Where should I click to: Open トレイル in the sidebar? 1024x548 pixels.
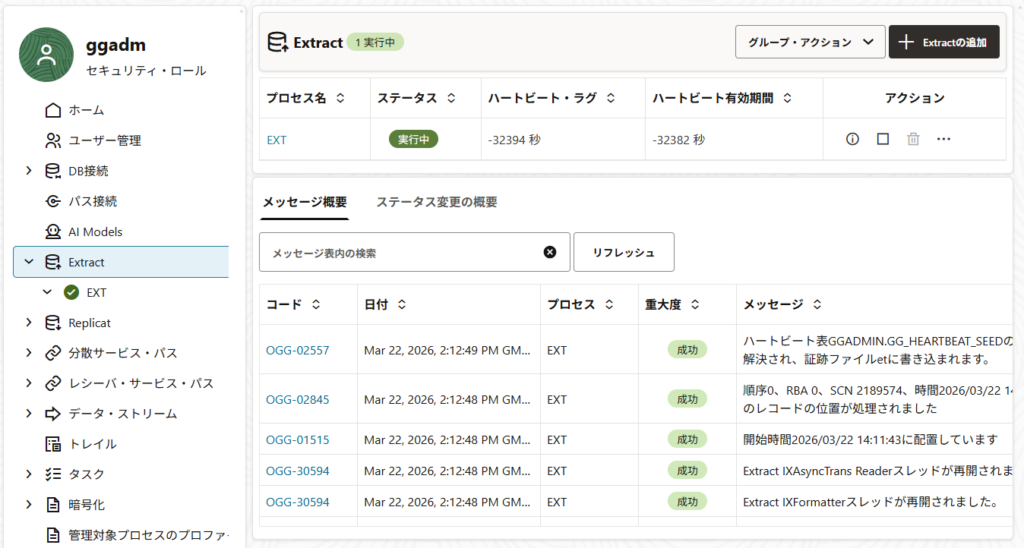pos(92,444)
